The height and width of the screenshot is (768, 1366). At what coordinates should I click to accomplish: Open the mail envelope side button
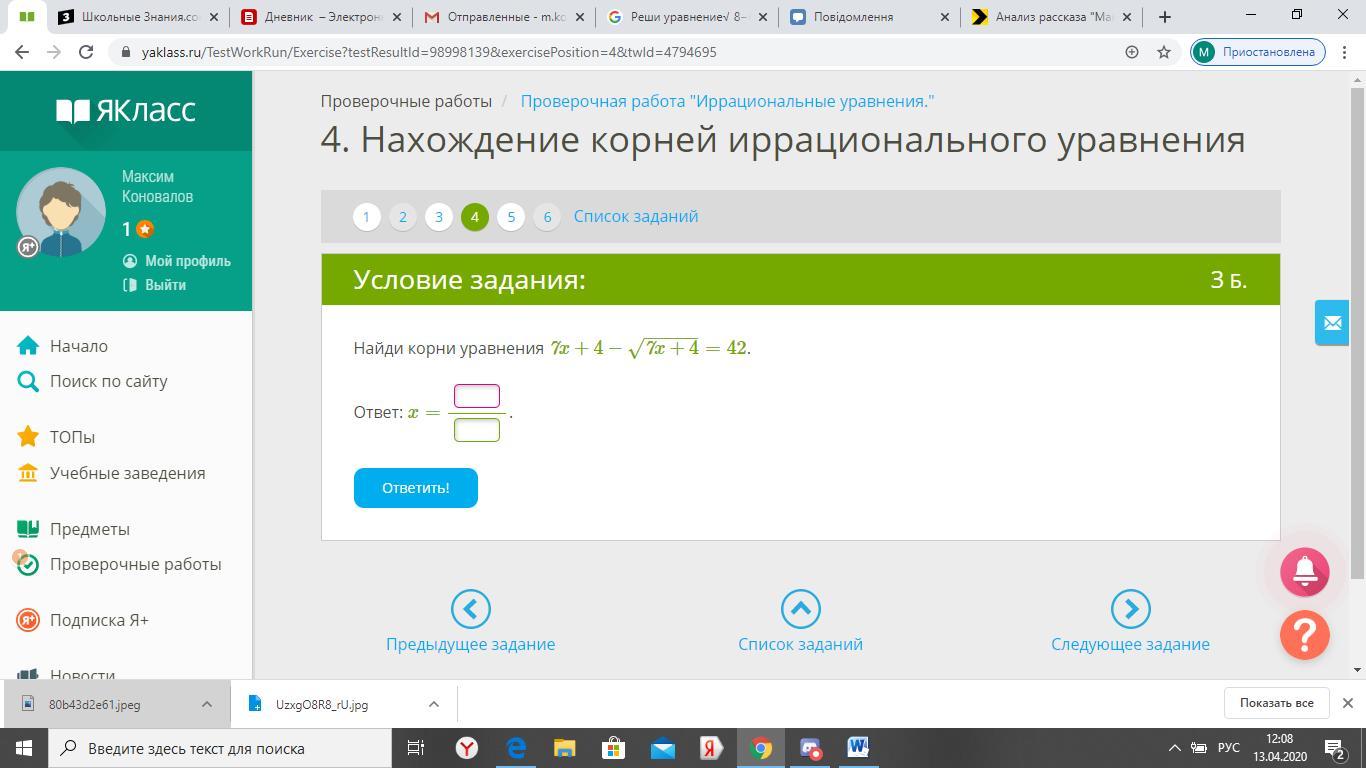pos(1332,323)
